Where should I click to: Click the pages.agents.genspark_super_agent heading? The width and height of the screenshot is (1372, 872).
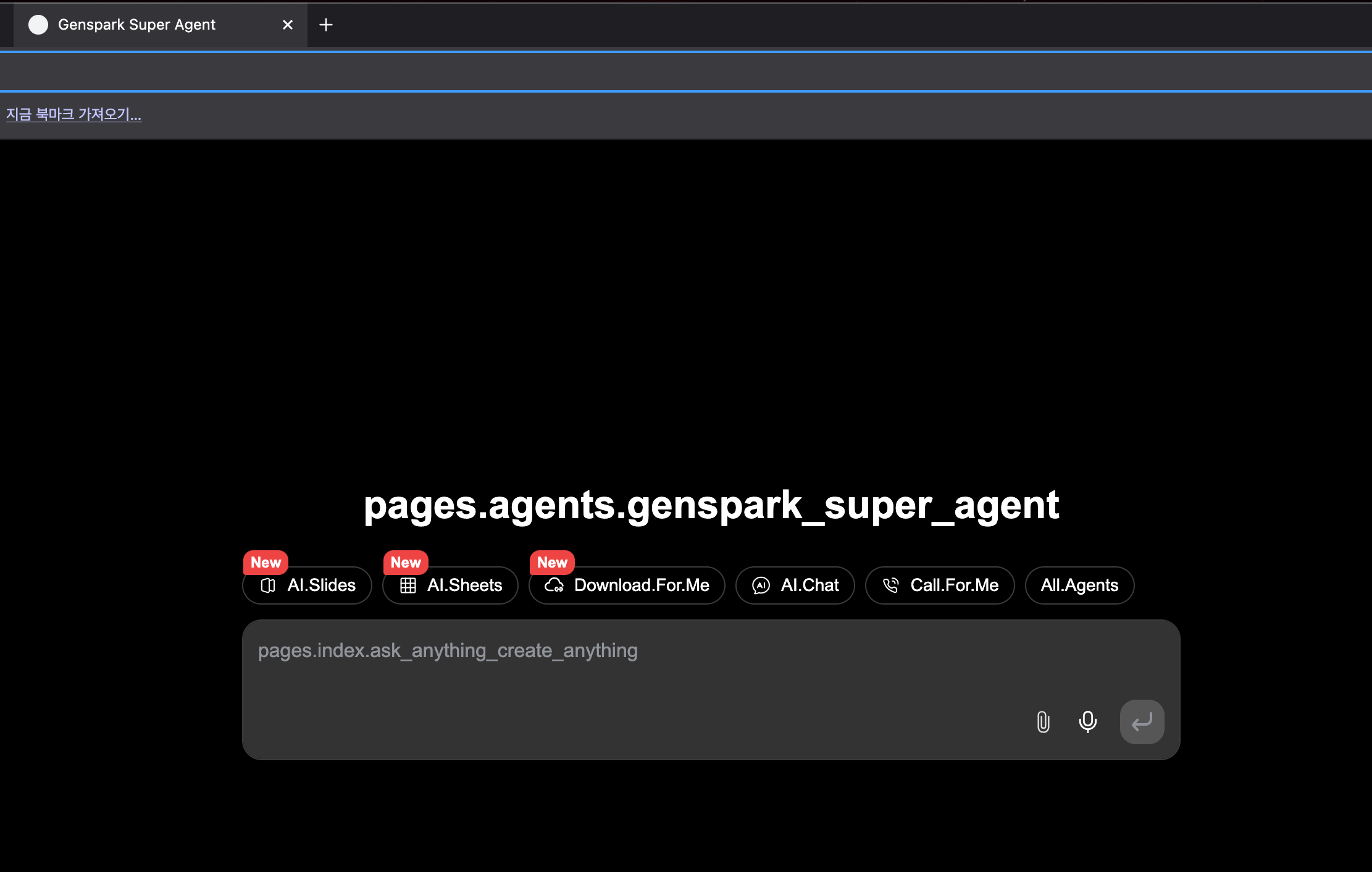[x=711, y=505]
